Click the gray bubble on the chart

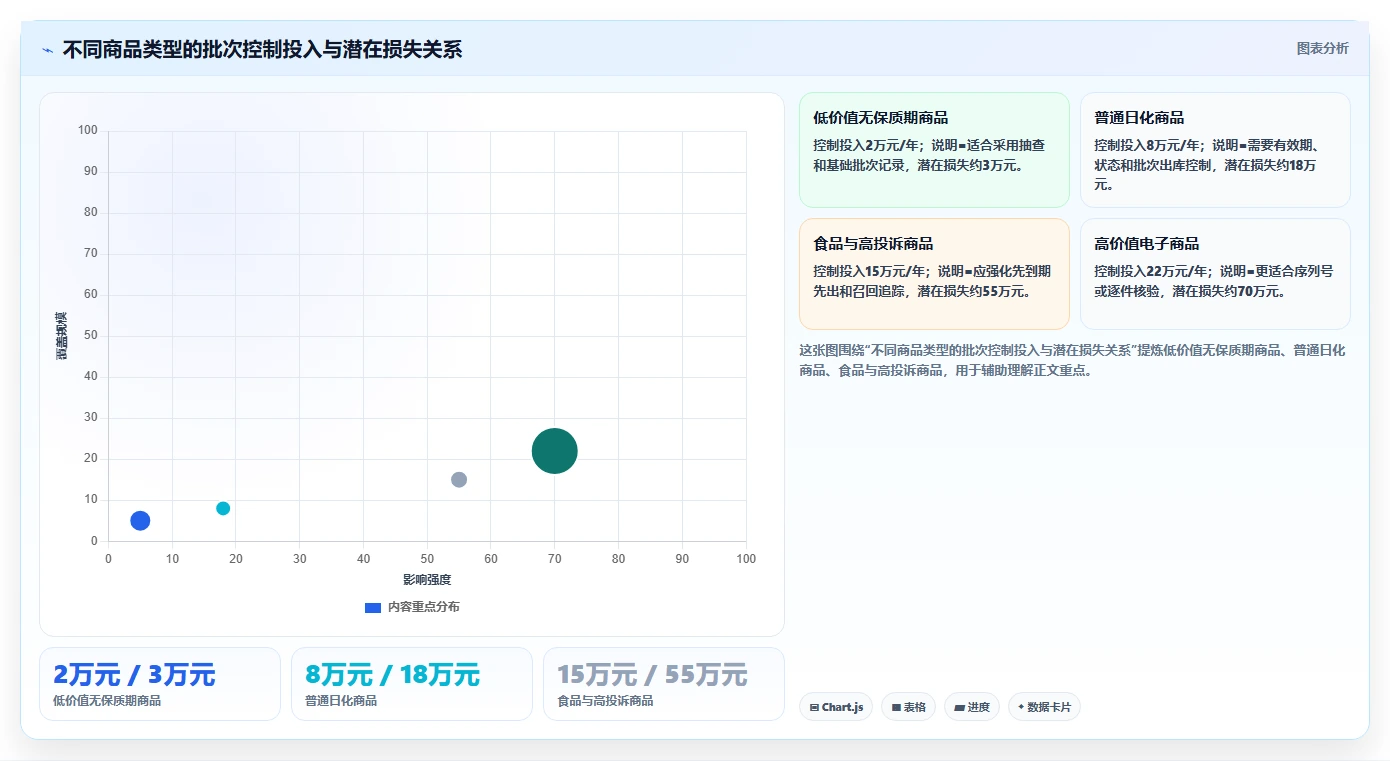click(459, 479)
